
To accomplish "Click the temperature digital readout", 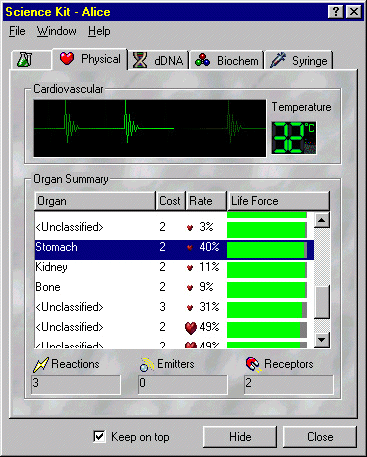I will [294, 138].
